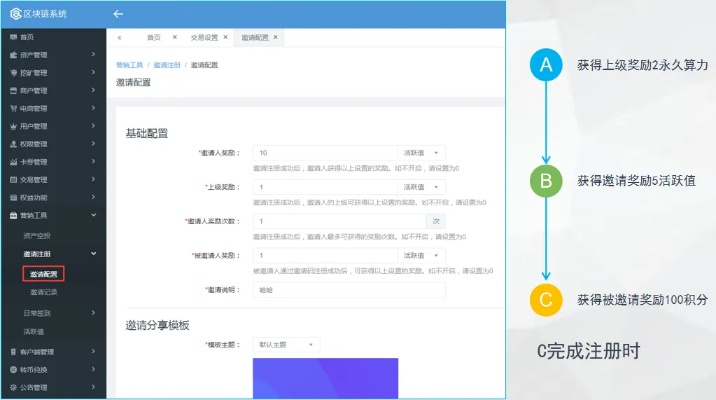Click the 区块链系统 logo icon
Viewport: 716px width, 400px height.
click(x=11, y=14)
